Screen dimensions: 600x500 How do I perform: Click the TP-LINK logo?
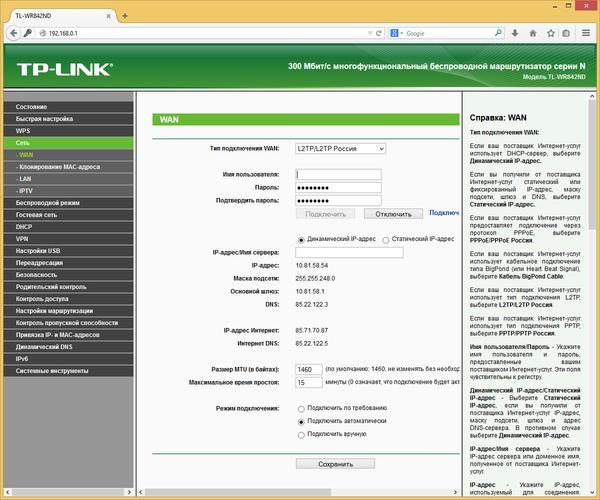click(x=64, y=69)
